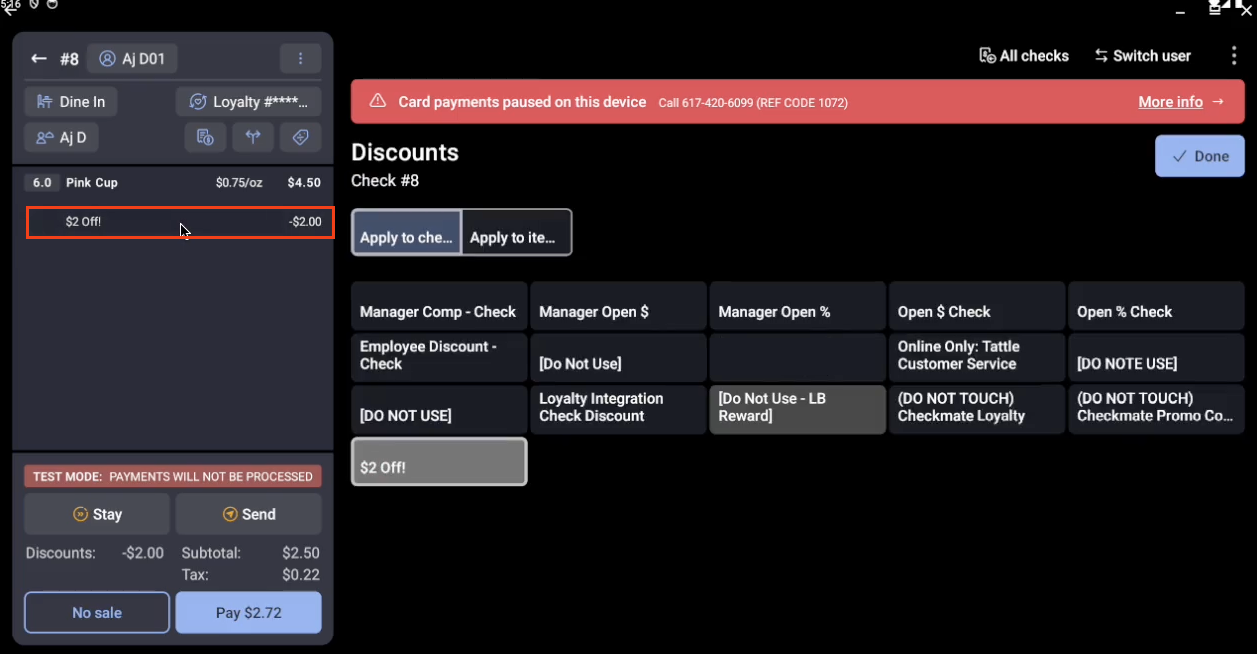The image size is (1257, 654).
Task: Click the [DO NOT USE] uppercase discount tile
Action: pos(439,410)
